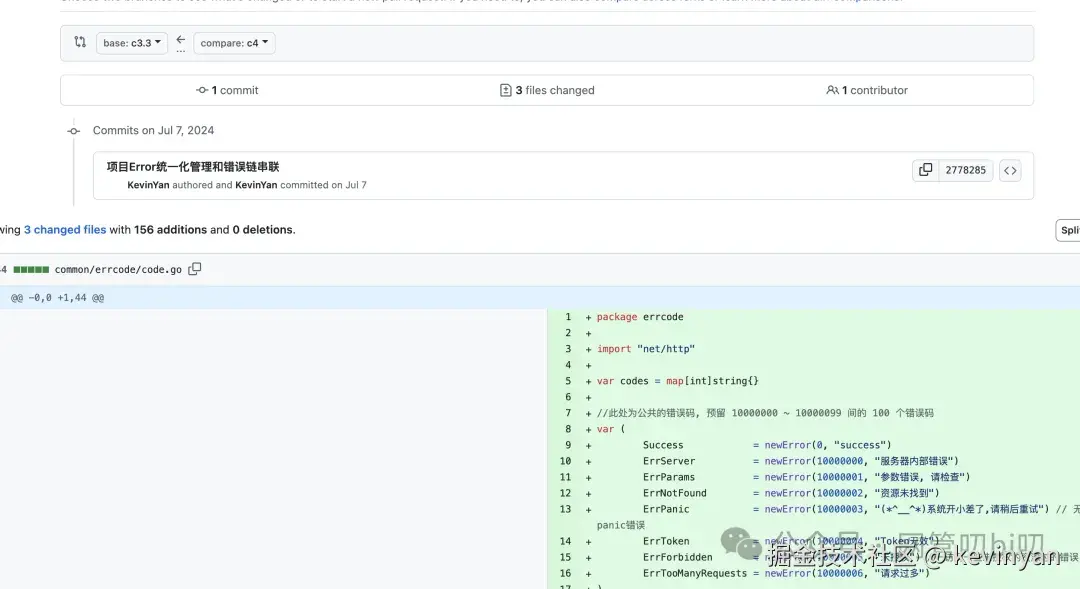The image size is (1080, 589).
Task: Click the ErrParams definition line
Action: 807,477
